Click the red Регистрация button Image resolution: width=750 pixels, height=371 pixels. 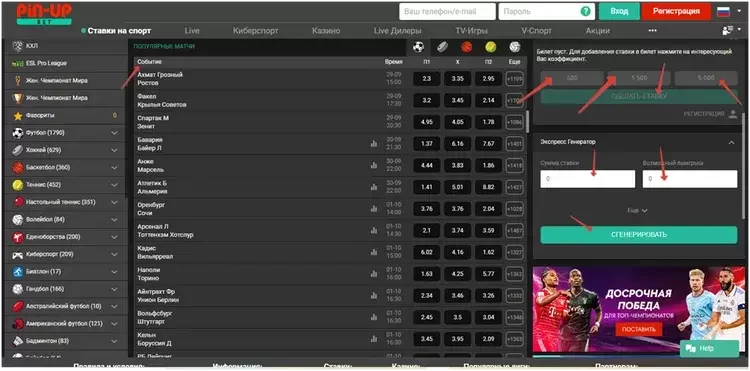[x=676, y=11]
